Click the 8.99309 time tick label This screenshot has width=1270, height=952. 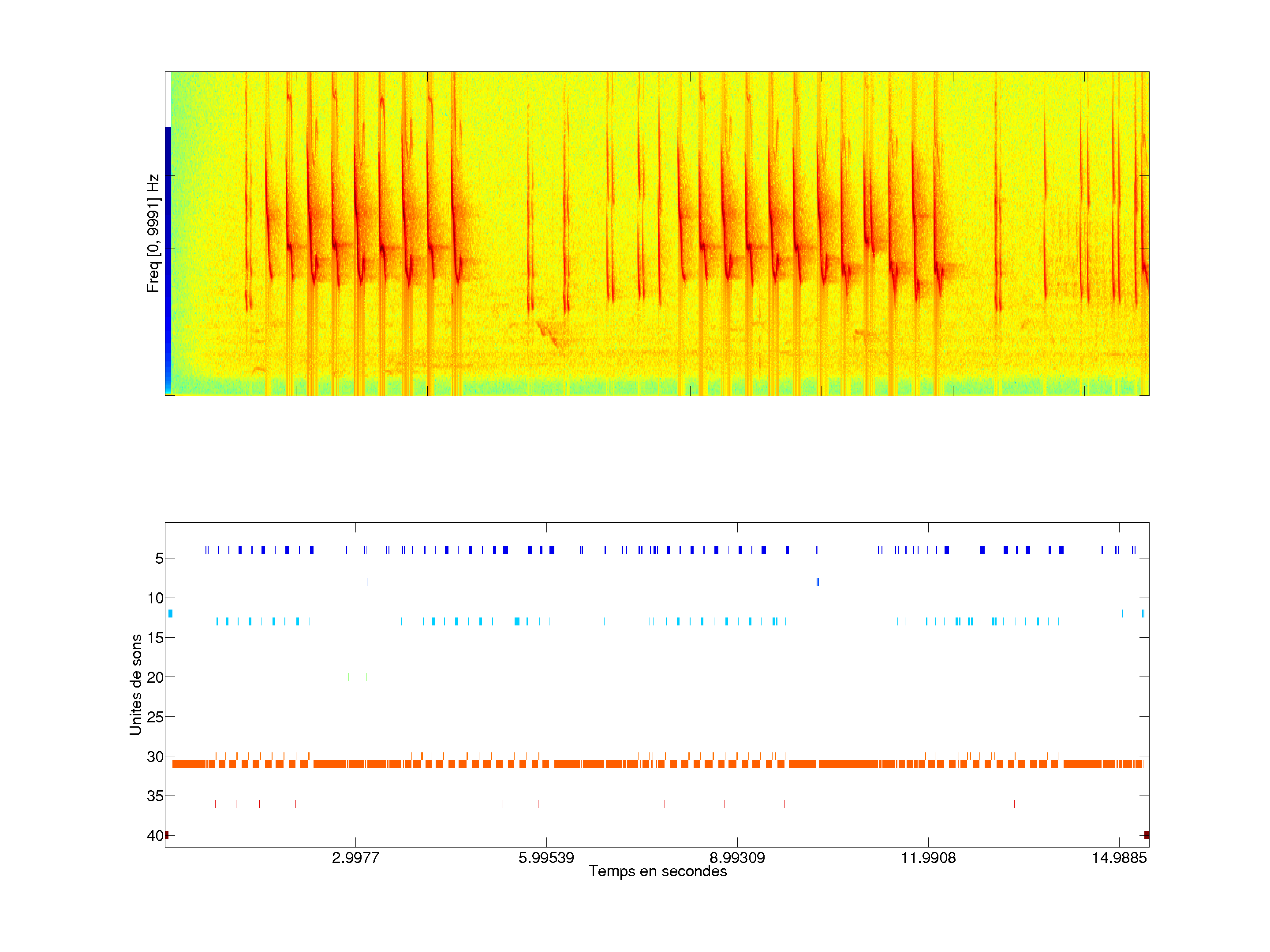[737, 858]
